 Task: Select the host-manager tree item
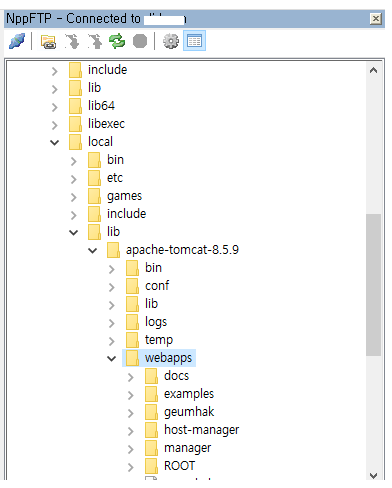click(202, 430)
